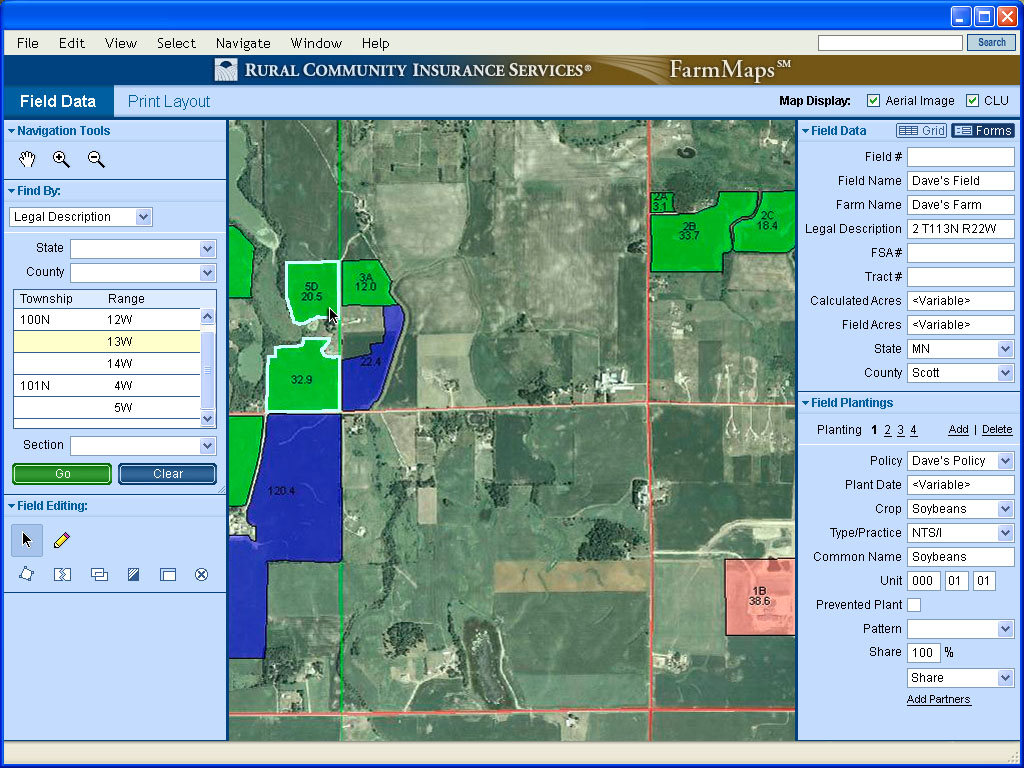Select the zoom in magnifier tool

pos(61,159)
